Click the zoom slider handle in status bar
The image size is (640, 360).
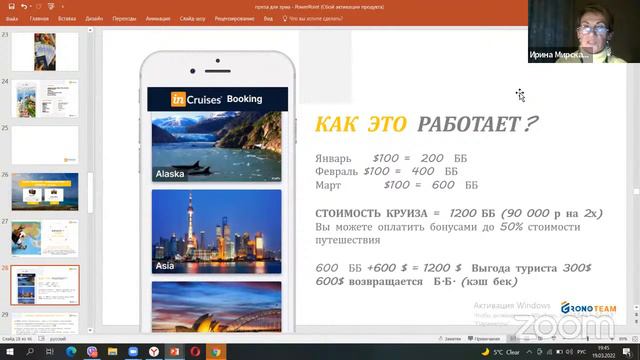587,339
